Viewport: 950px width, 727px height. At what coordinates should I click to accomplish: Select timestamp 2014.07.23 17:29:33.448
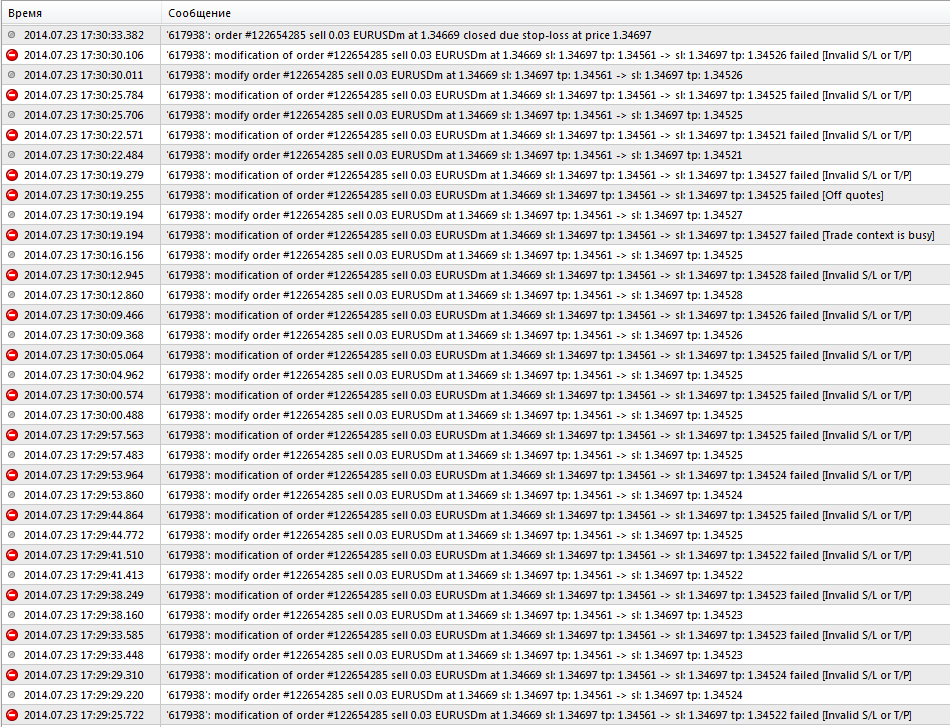point(84,655)
